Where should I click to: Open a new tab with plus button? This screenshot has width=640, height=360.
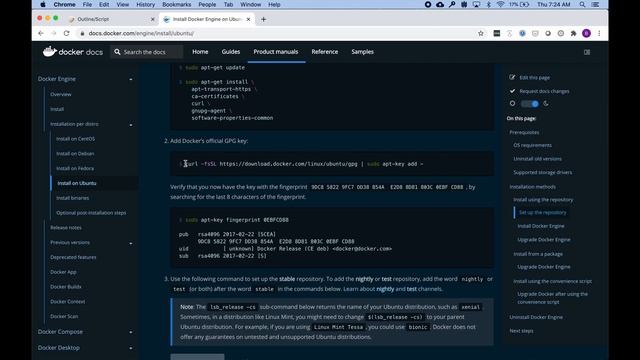coord(263,19)
